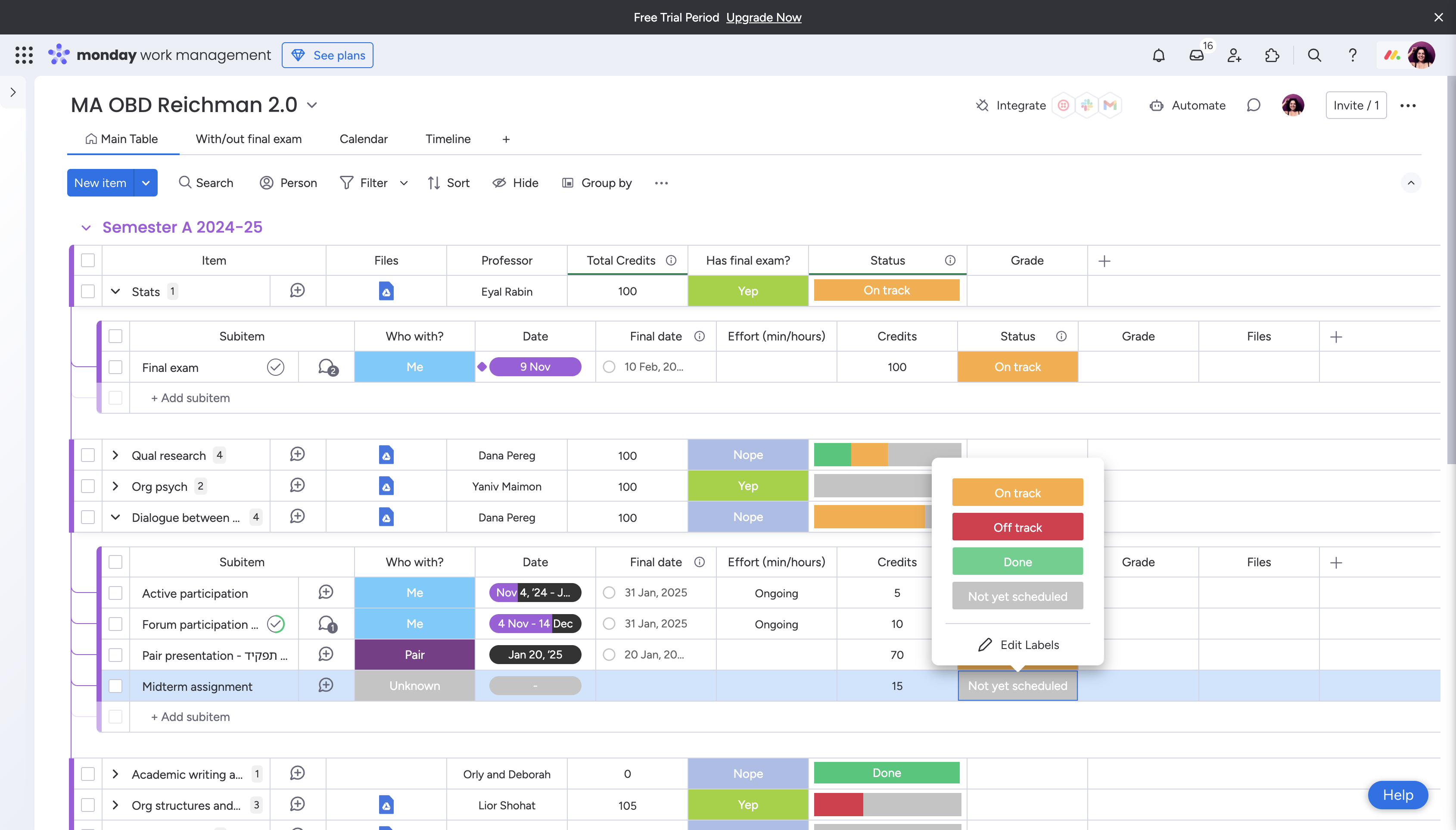This screenshot has width=1456, height=830.
Task: Open the board discussion speech bubble
Action: (1253, 106)
